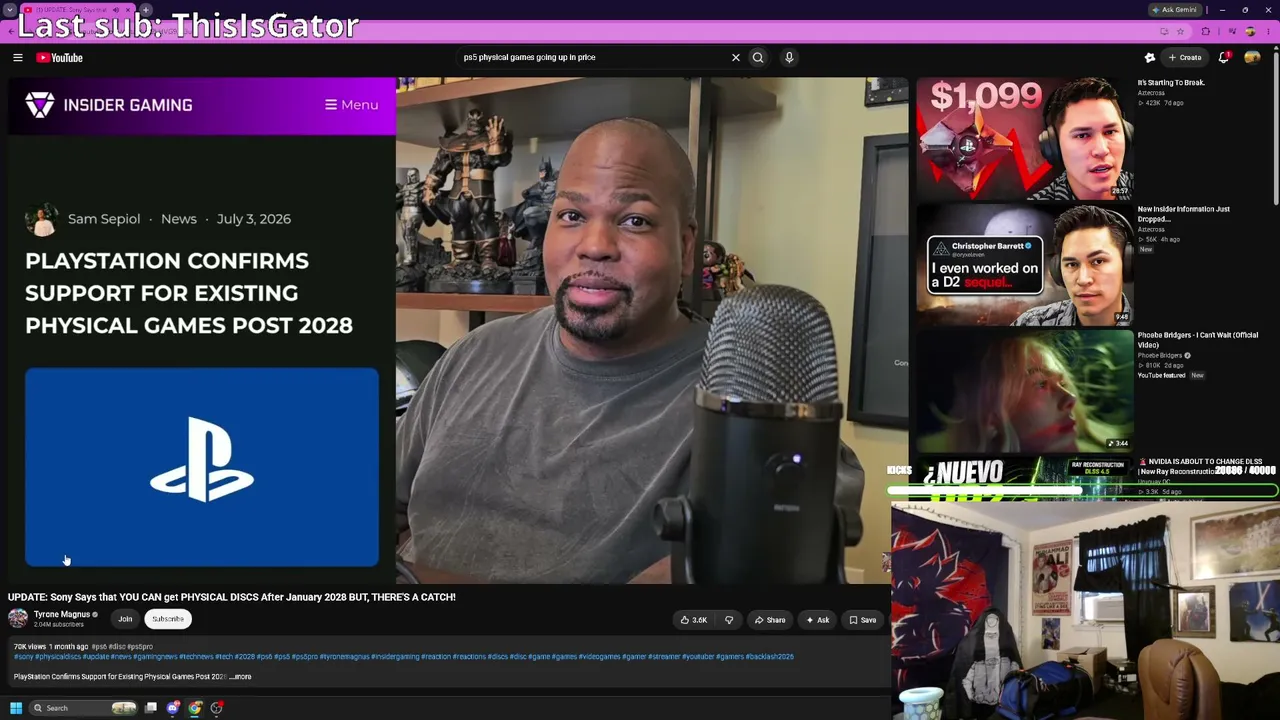Open Phoebe Bridgers "I Can't Wait" thumbnail
Viewport: 1280px width, 720px height.
click(x=1024, y=391)
